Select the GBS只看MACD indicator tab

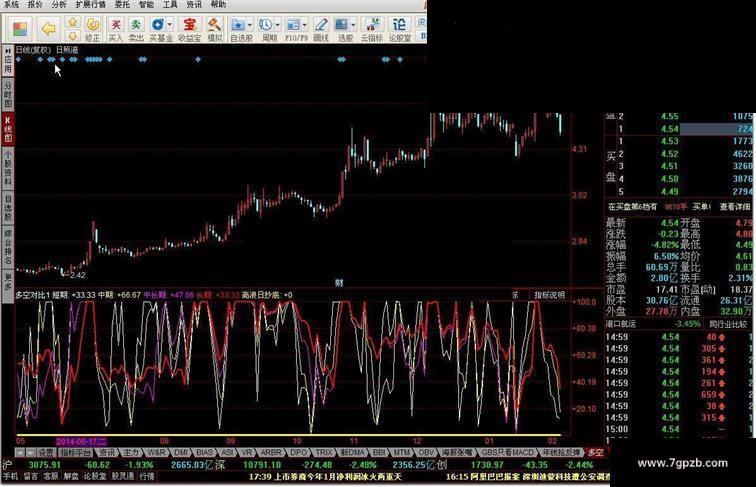click(x=508, y=453)
